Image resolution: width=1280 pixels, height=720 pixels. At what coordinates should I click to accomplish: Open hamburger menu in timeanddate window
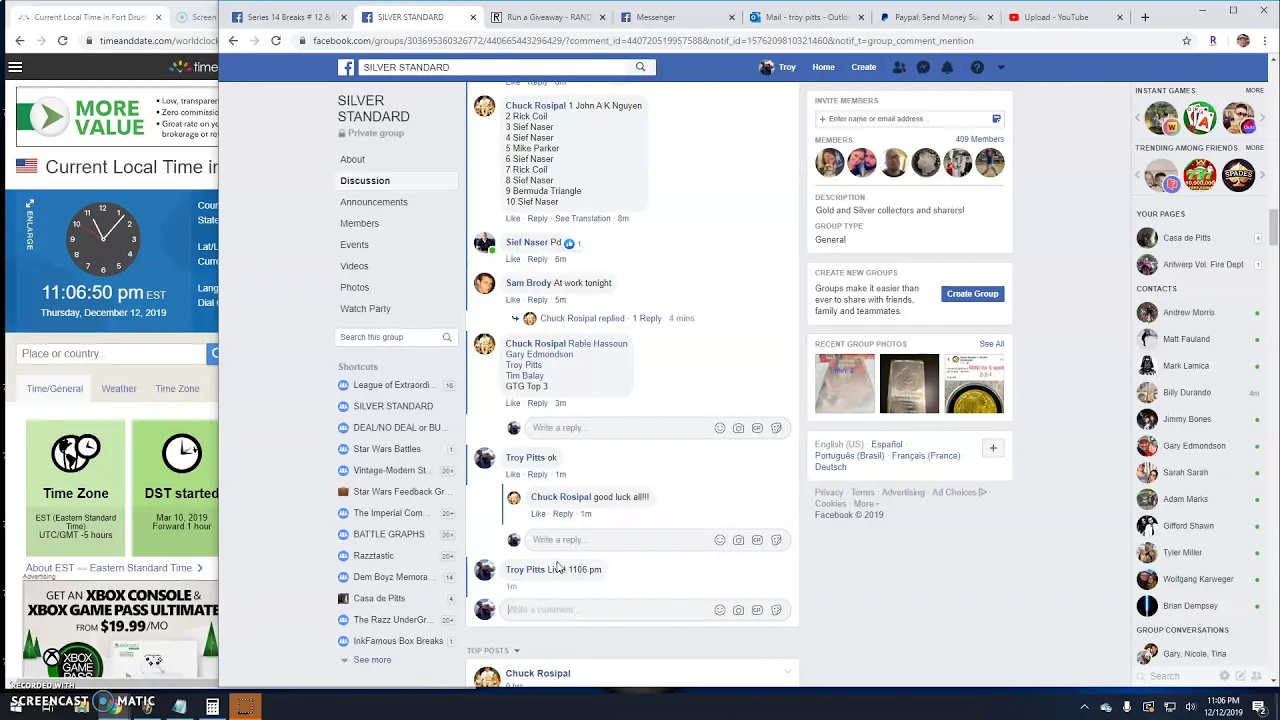(x=15, y=67)
